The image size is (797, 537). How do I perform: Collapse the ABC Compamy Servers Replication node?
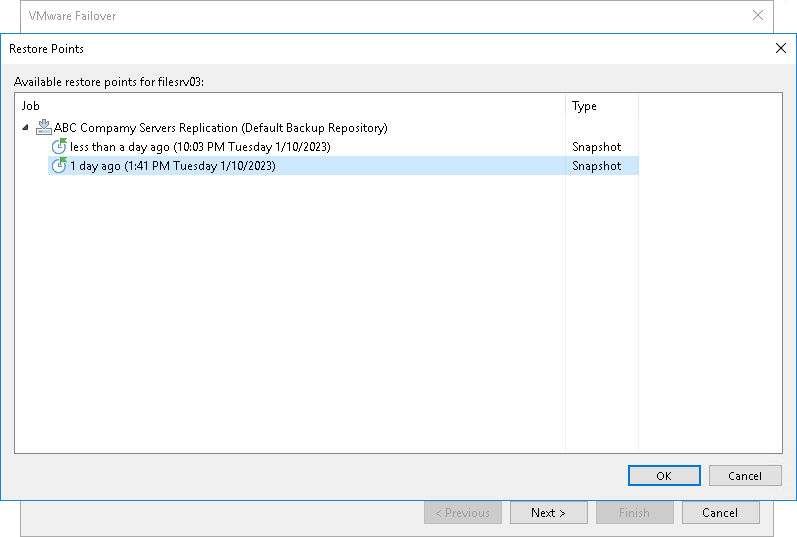25,128
